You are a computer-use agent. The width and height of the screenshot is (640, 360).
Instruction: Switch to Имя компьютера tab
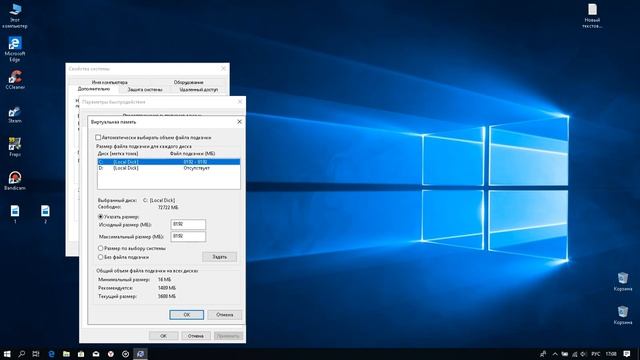tap(109, 82)
